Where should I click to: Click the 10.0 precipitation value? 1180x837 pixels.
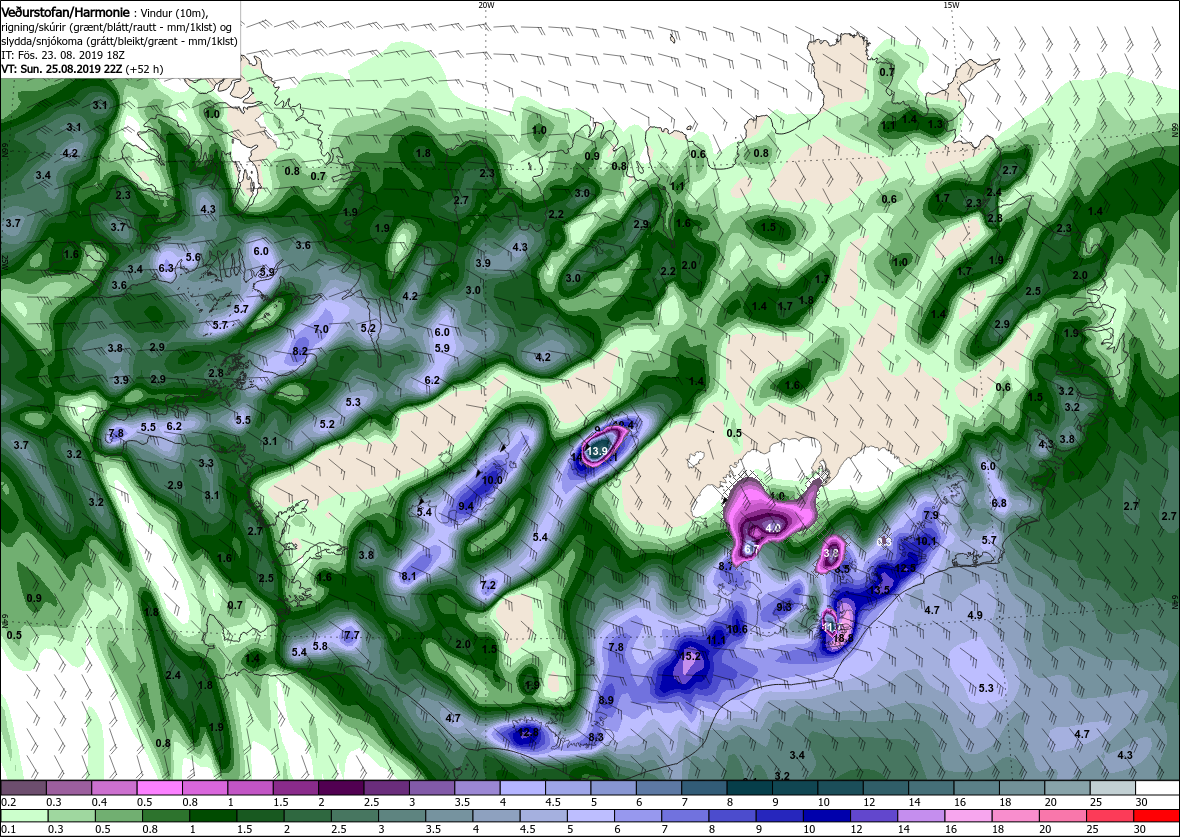click(491, 480)
